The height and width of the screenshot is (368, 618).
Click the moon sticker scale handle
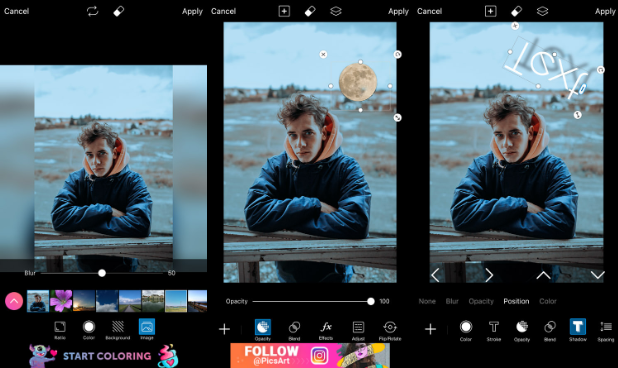397,117
